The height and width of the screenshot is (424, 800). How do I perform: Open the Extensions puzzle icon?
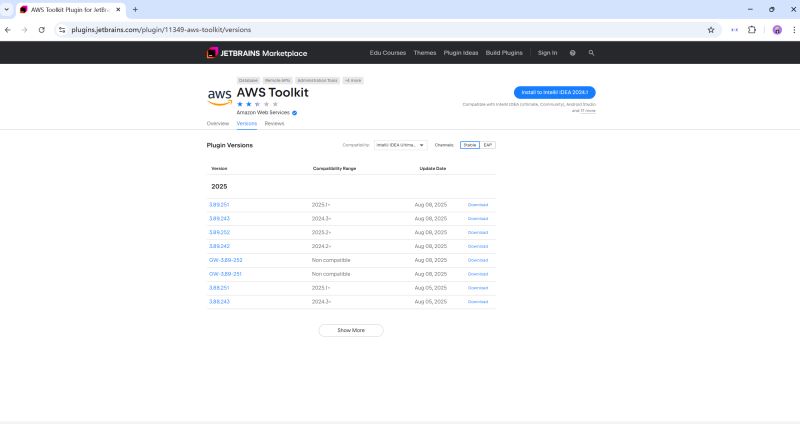pos(752,30)
